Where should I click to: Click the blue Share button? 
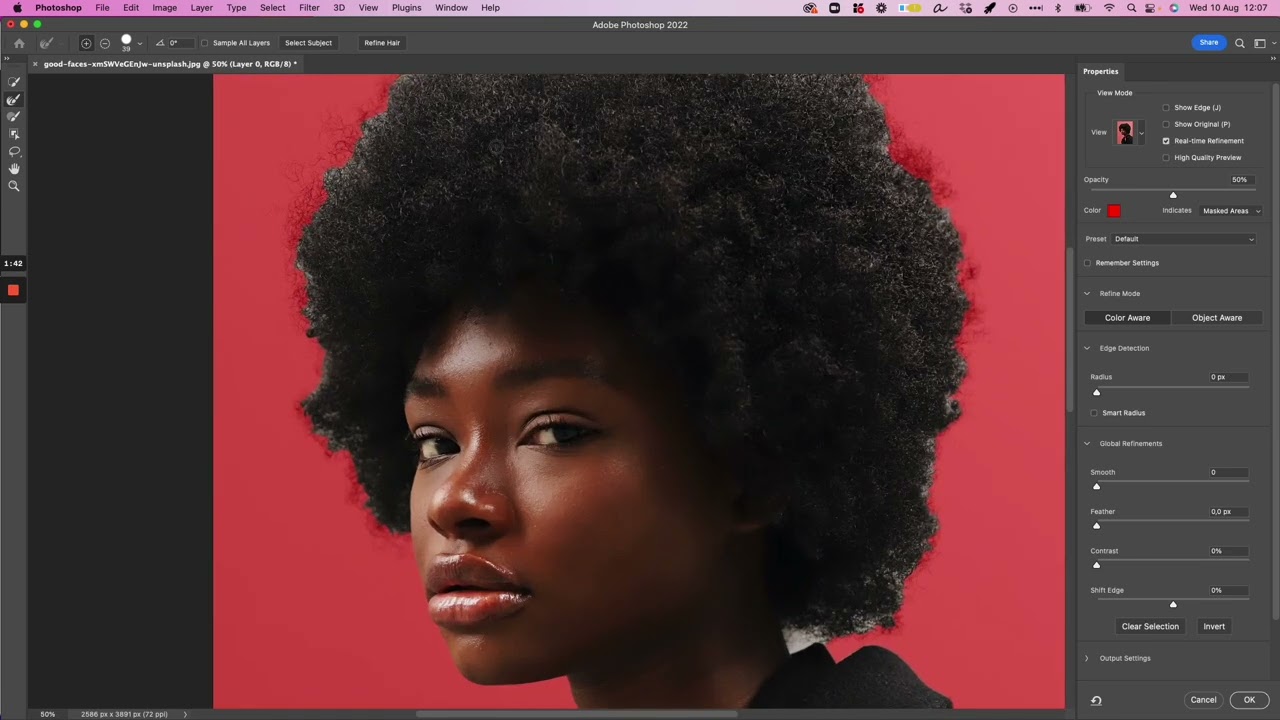tap(1209, 43)
